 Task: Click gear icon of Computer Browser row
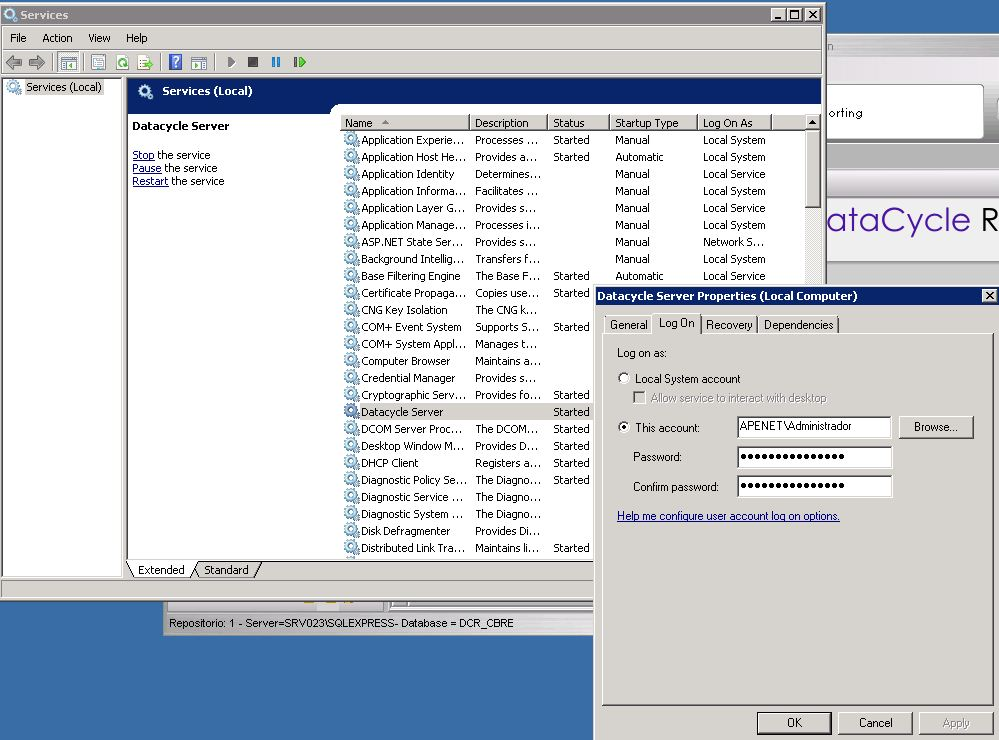coord(351,360)
